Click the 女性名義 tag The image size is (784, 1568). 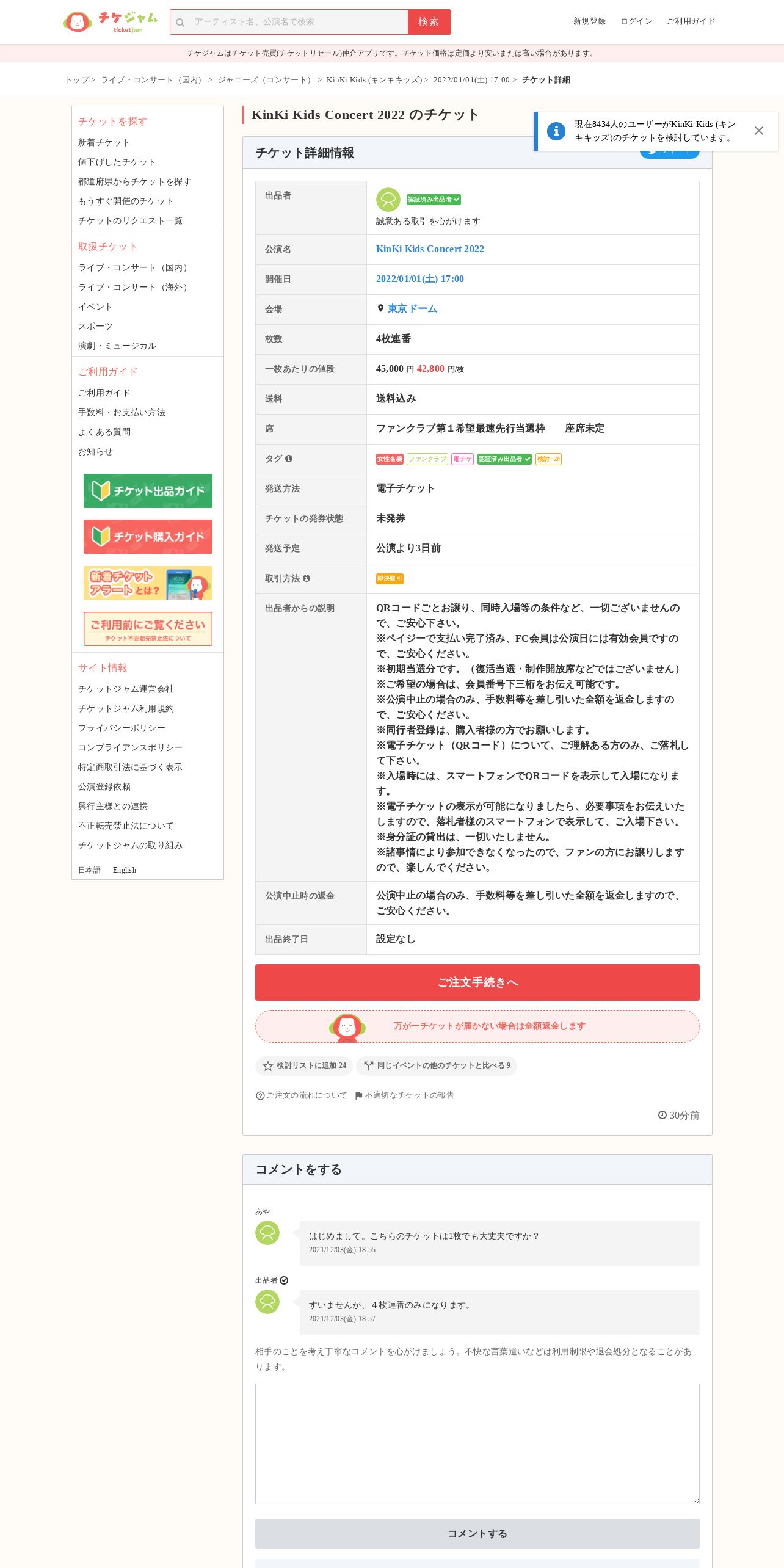[x=390, y=459]
